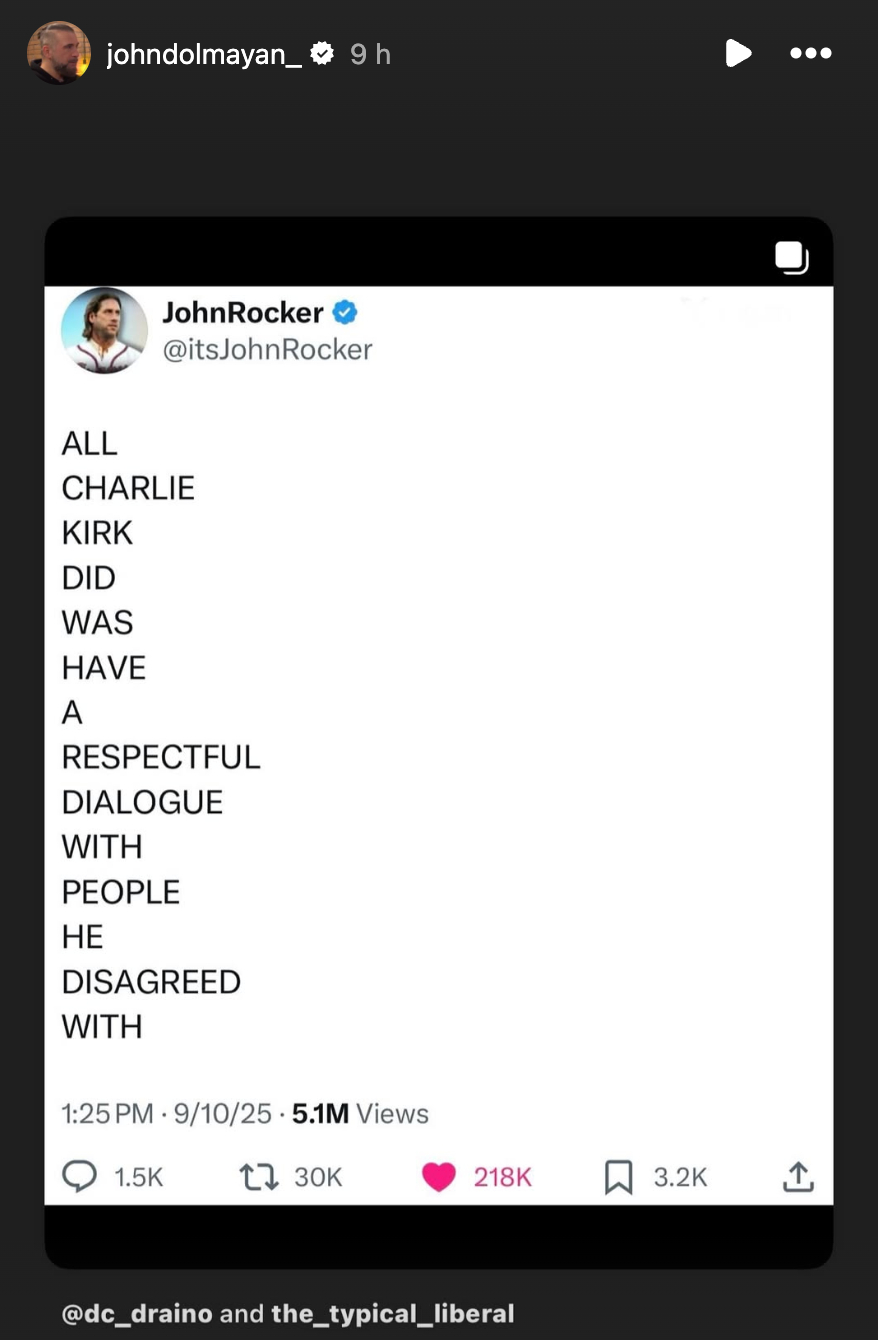Click the retweet arrows icon
This screenshot has width=878, height=1340.
click(x=259, y=1177)
